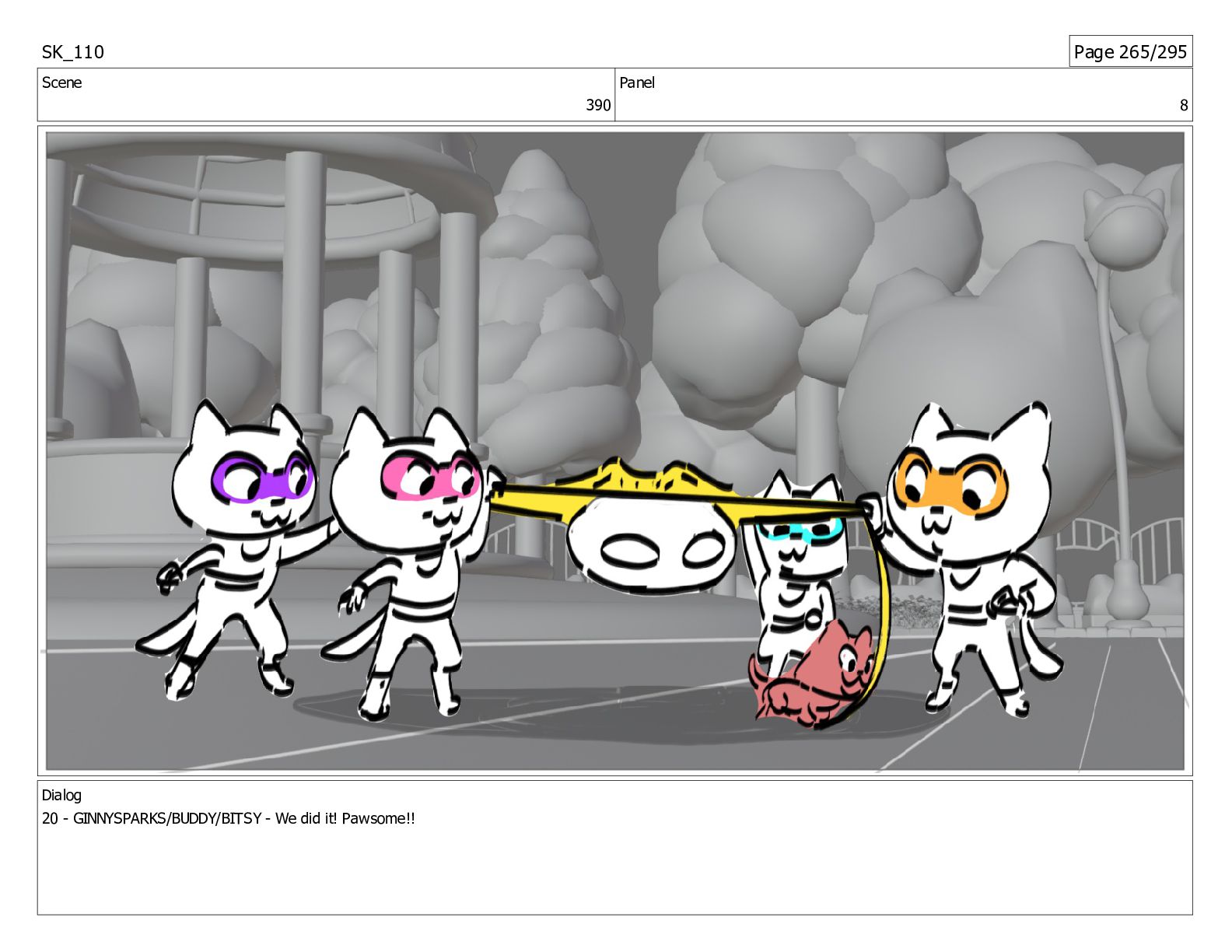Click the SK_110 document title

(73, 52)
